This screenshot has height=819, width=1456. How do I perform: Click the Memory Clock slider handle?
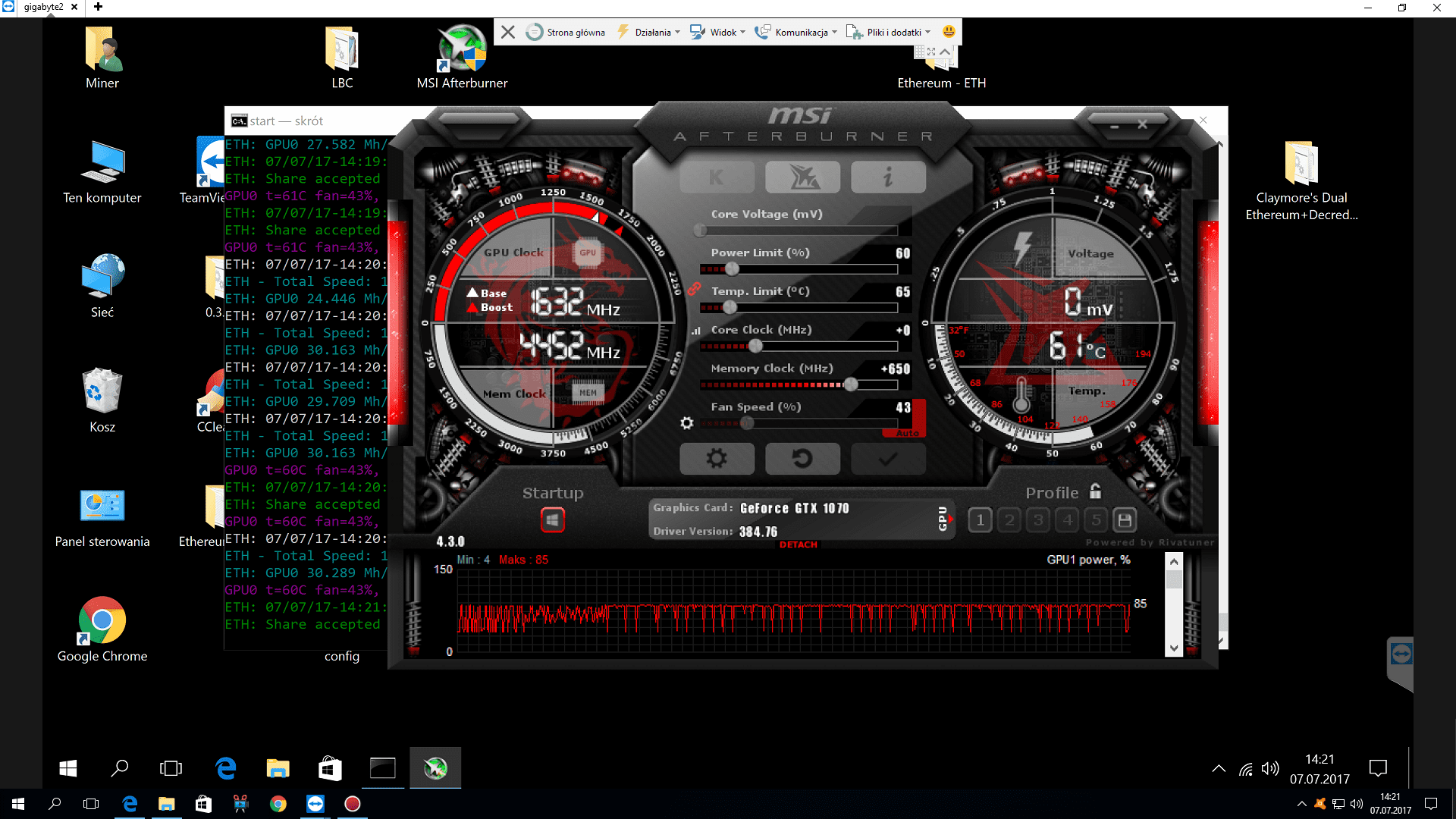pyautogui.click(x=851, y=384)
